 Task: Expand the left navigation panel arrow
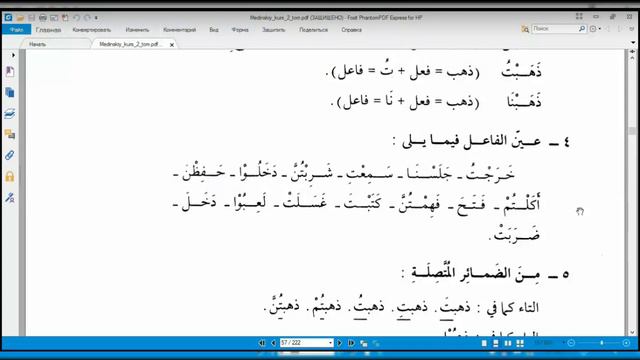[13, 55]
